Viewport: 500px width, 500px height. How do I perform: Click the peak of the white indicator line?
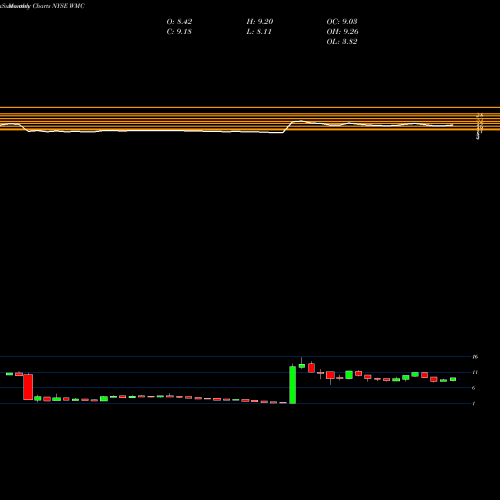tap(301, 121)
